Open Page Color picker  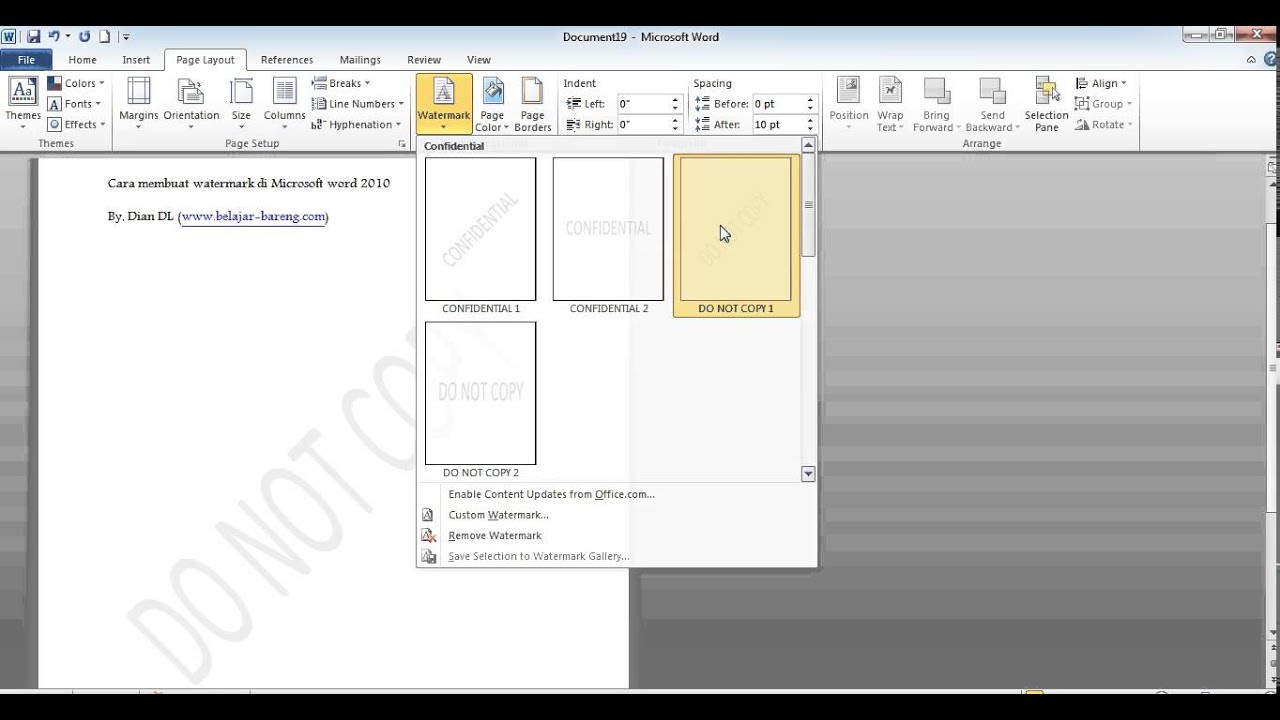[492, 103]
